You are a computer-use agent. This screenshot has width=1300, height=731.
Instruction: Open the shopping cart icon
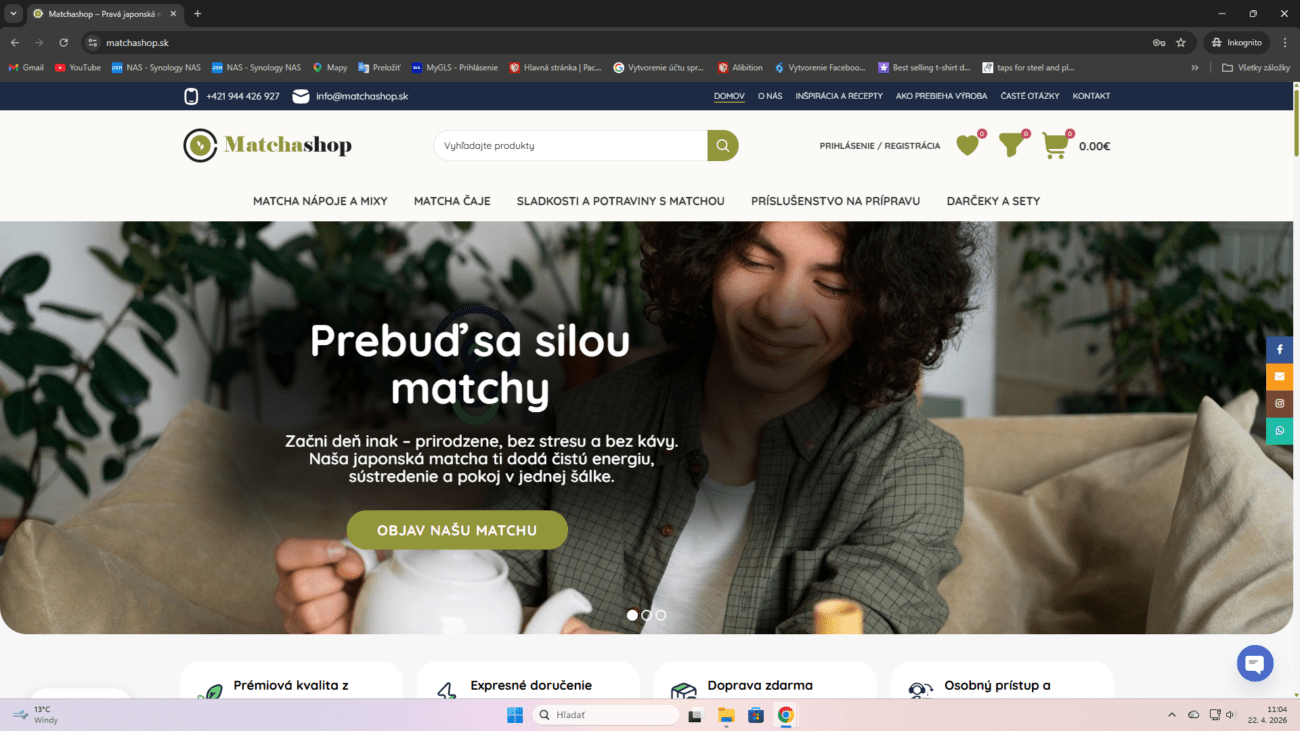tap(1055, 146)
